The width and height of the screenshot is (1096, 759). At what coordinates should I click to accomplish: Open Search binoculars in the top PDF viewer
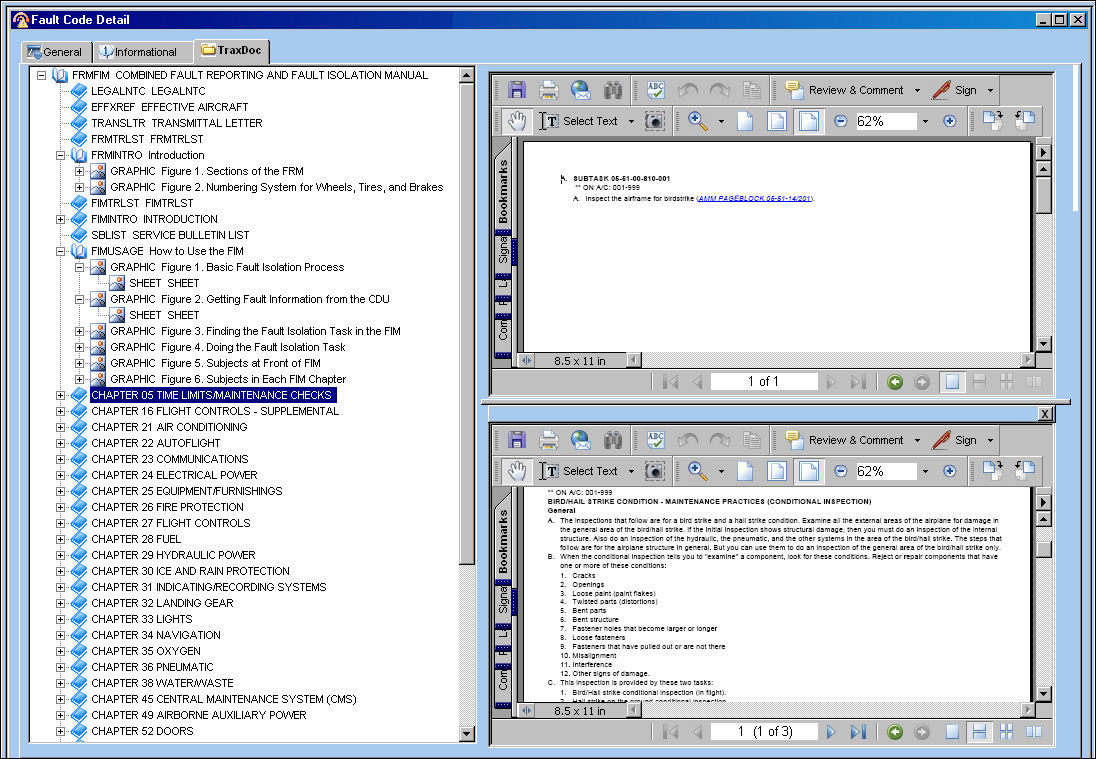pyautogui.click(x=613, y=90)
